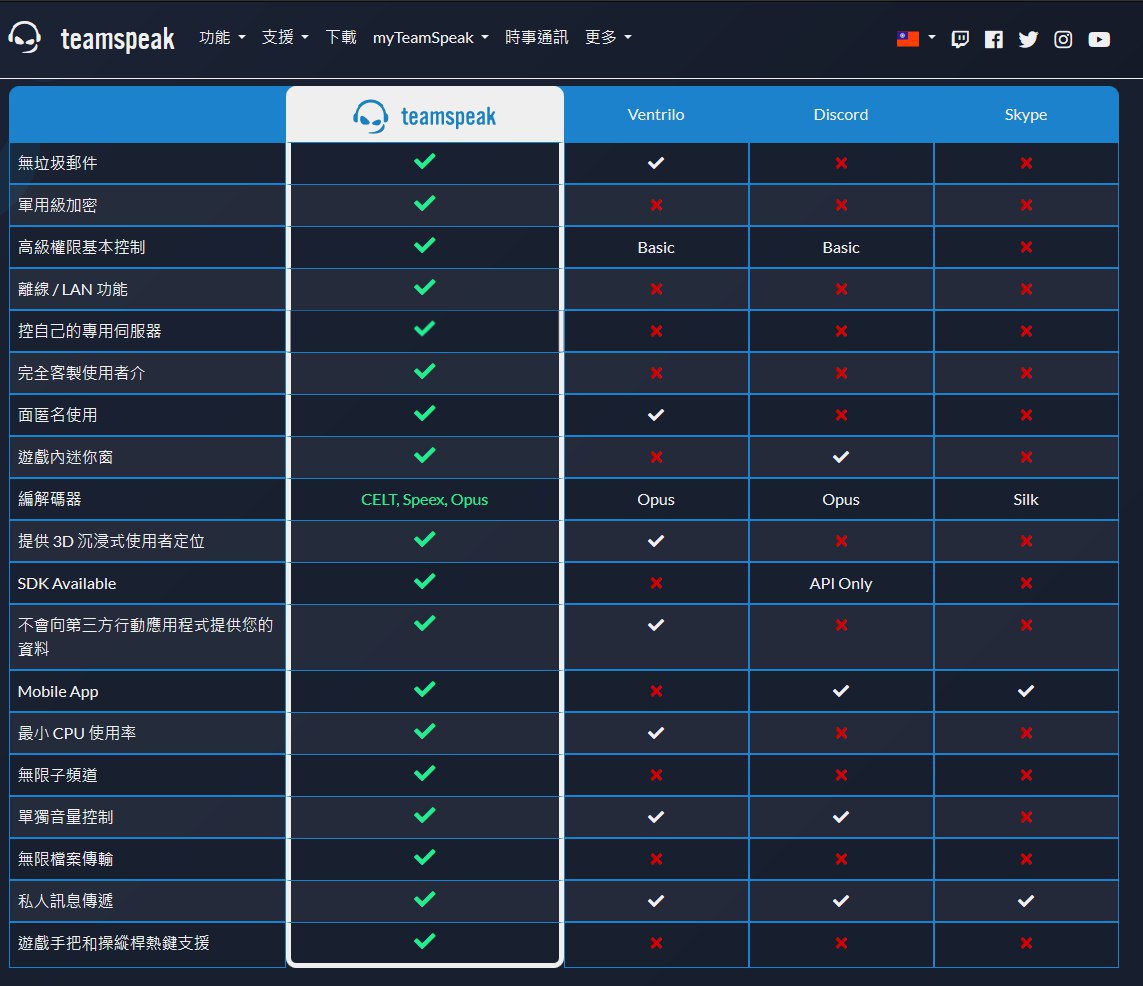This screenshot has height=986, width=1143.
Task: Click Ventrilo Basic cell in 高級權限基本控制 row
Action: click(x=656, y=248)
